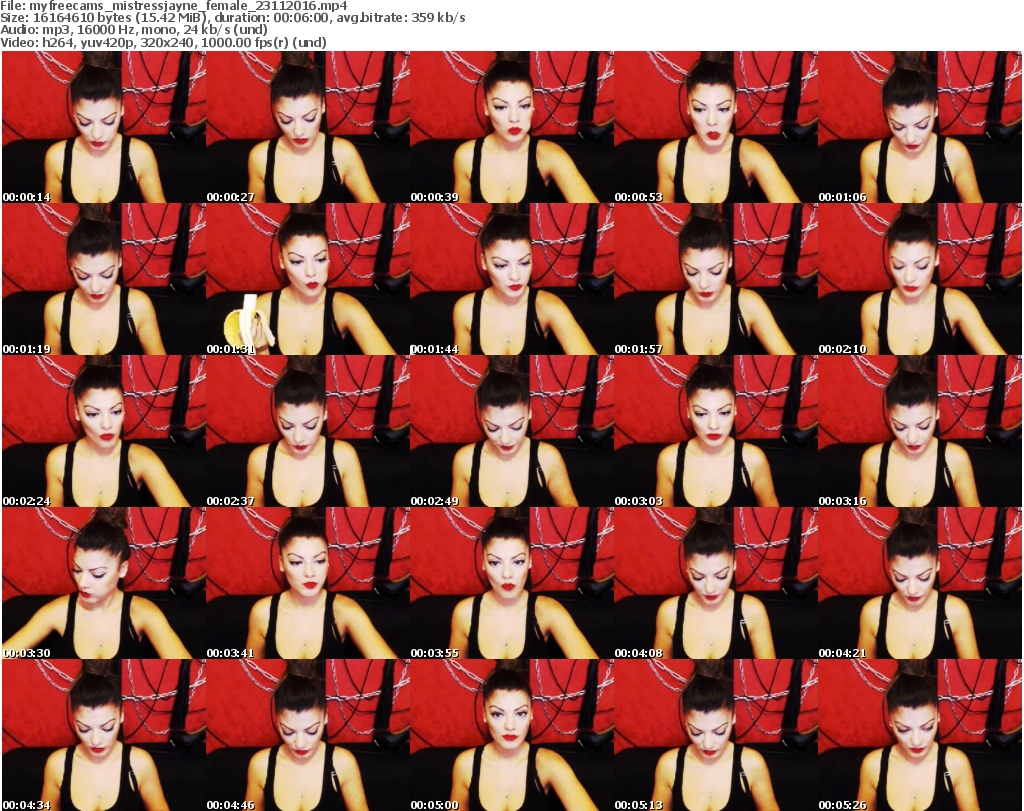Select the thumbnail stamped 00:01:44
The image size is (1024, 811).
[511, 279]
